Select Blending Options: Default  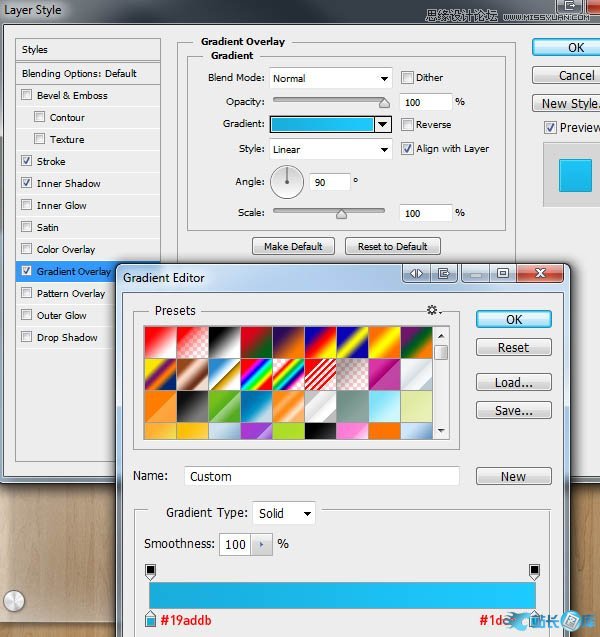(x=79, y=74)
